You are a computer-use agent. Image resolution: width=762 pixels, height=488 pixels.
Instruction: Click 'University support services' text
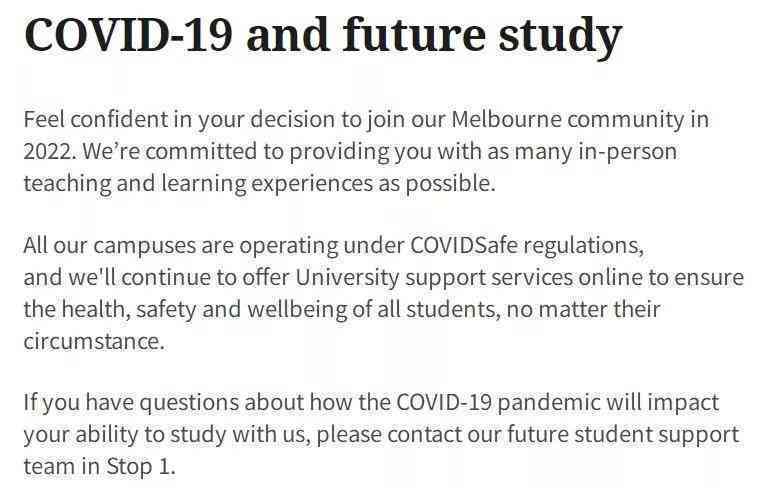tap(434, 278)
